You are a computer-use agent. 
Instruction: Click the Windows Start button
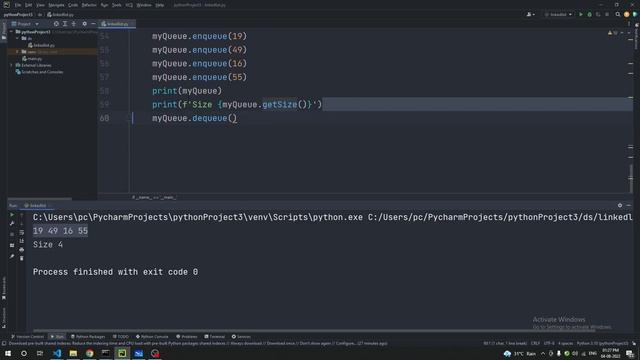click(x=8, y=353)
